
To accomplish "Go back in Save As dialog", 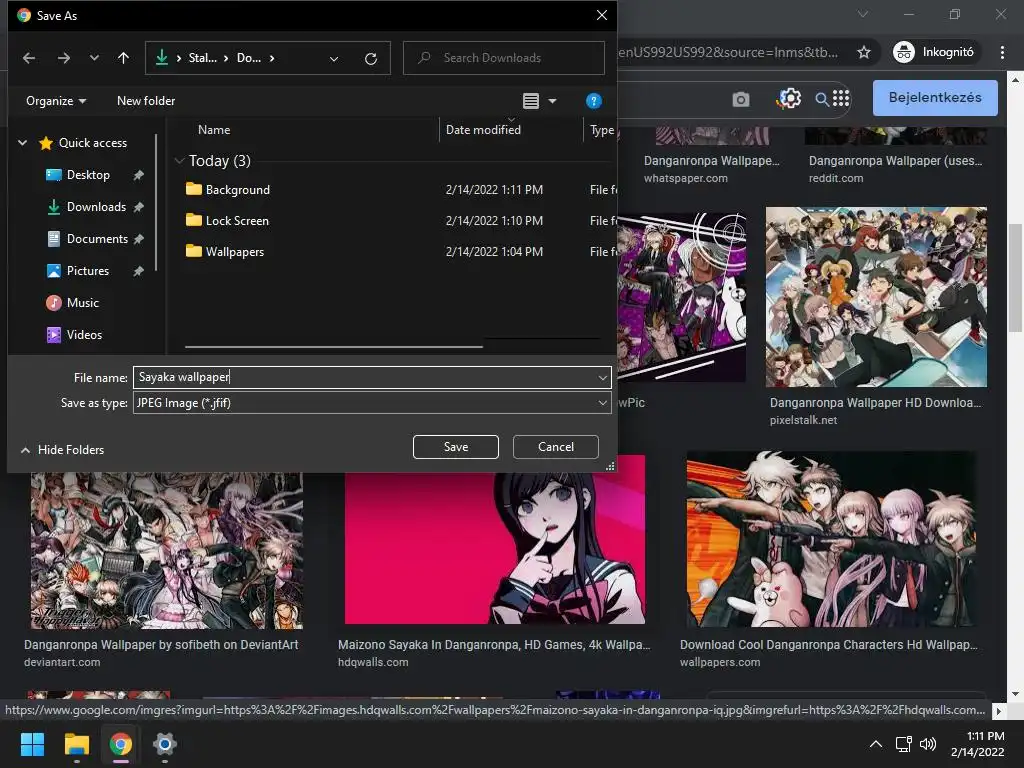I will 29,58.
